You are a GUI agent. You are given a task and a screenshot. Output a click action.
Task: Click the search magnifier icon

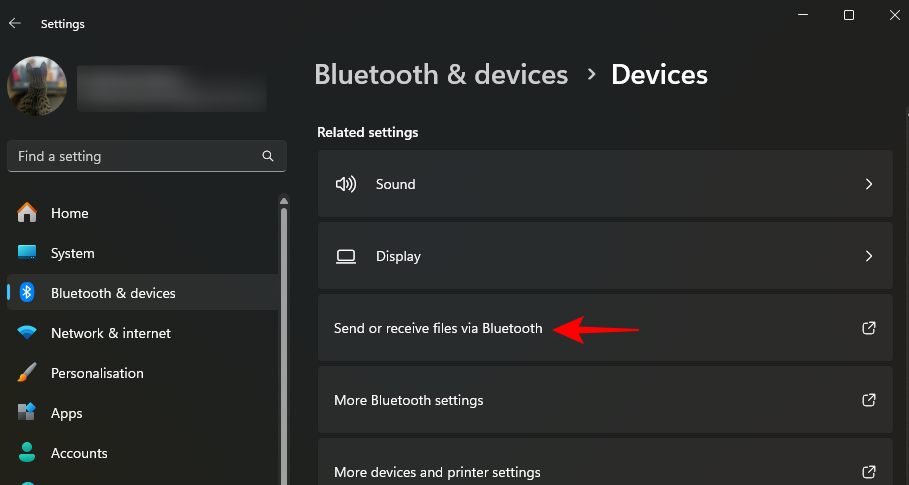tap(268, 156)
